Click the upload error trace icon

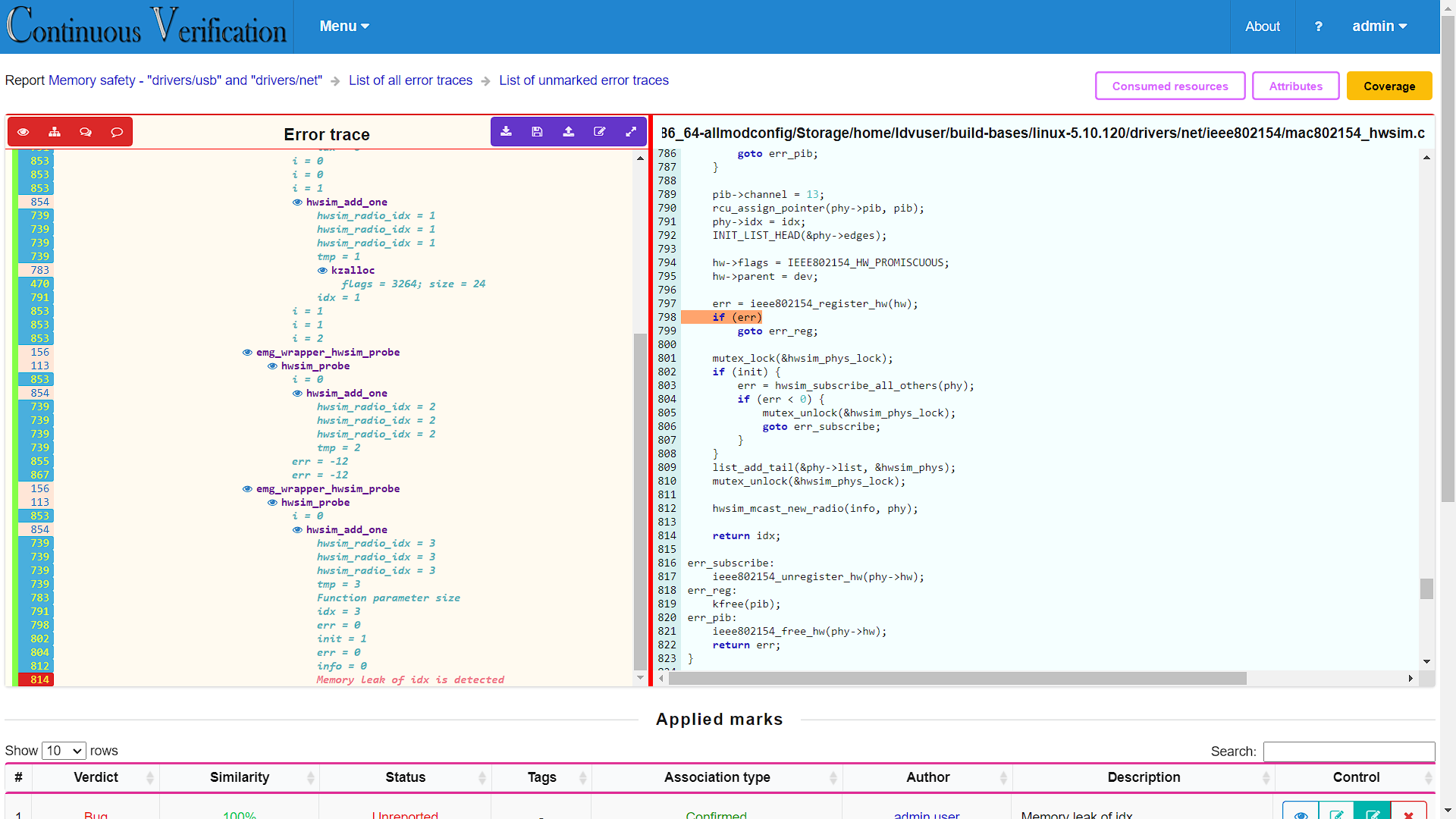click(569, 132)
